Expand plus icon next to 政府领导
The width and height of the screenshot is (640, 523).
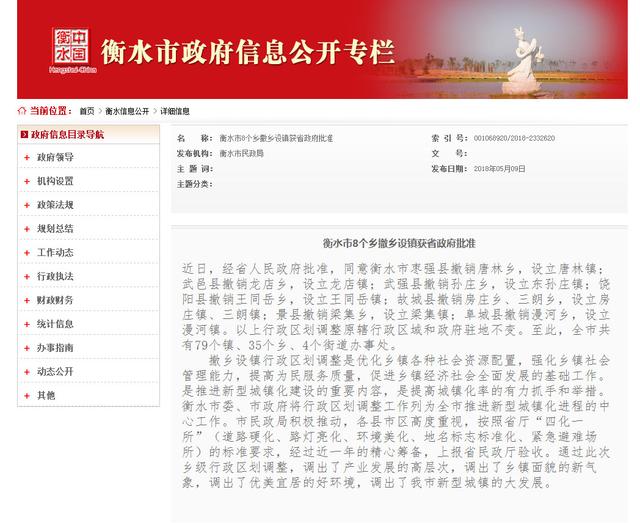tap(27, 157)
